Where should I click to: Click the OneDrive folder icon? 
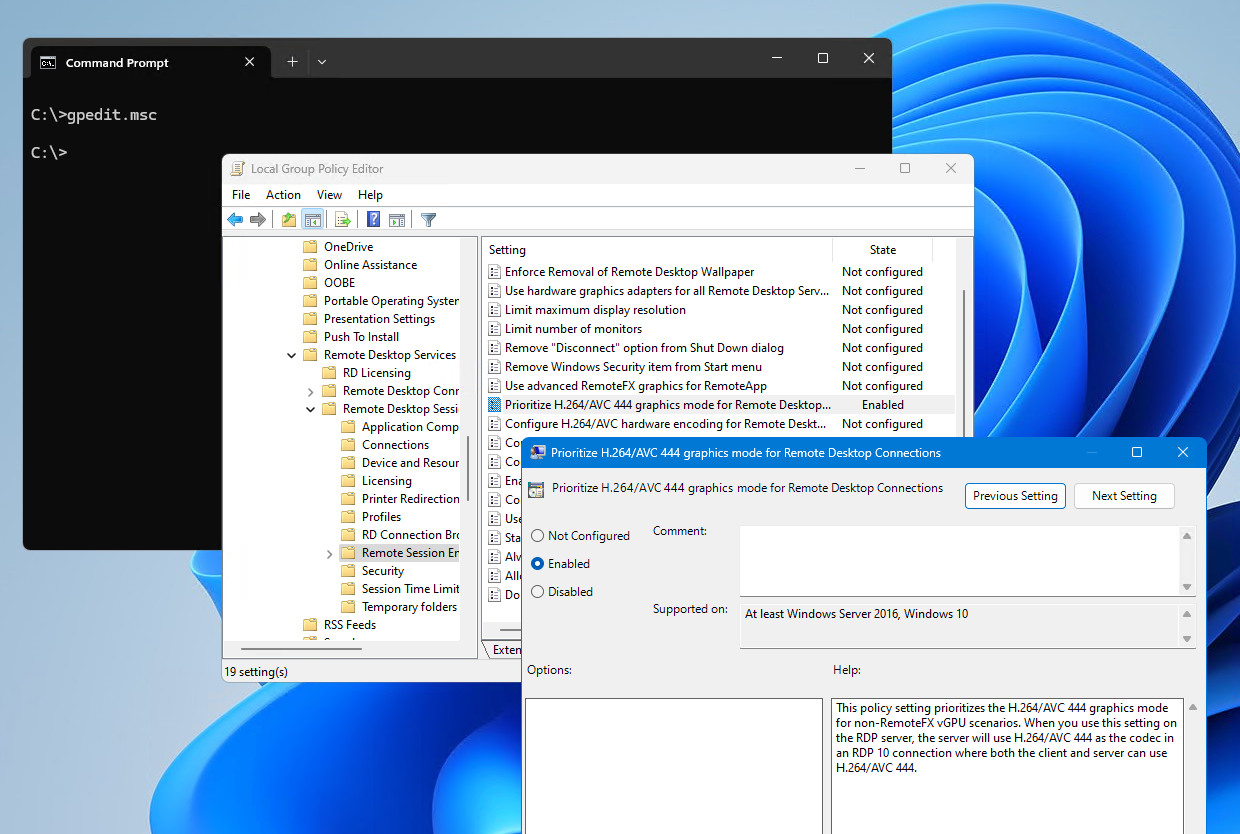pyautogui.click(x=310, y=247)
